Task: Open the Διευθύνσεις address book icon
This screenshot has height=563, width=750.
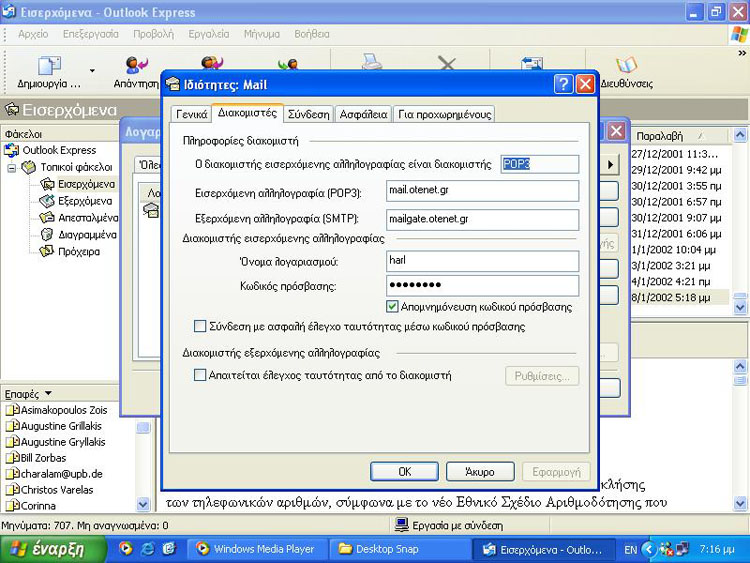Action: [626, 66]
